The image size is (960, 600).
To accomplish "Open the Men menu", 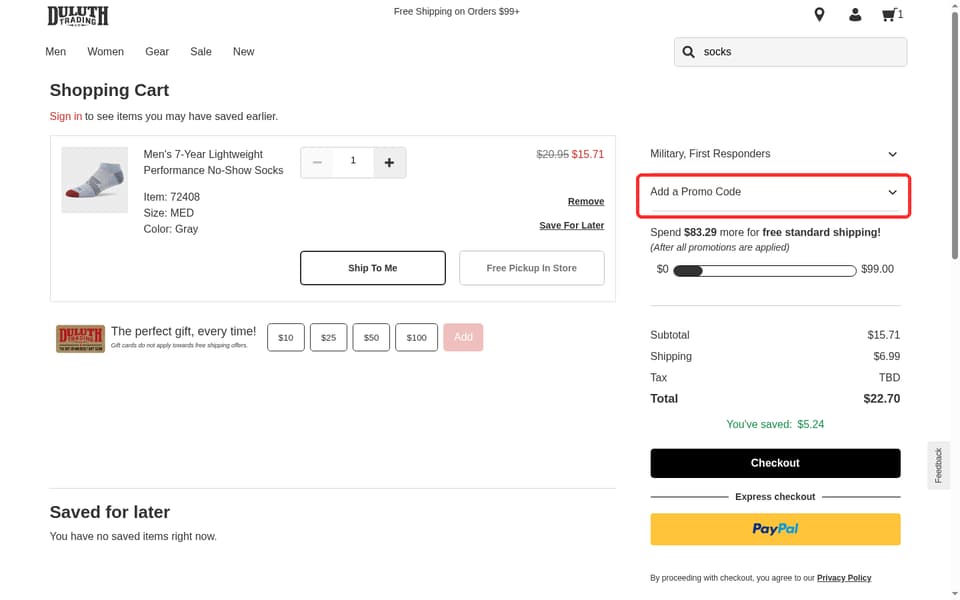I will pyautogui.click(x=56, y=52).
